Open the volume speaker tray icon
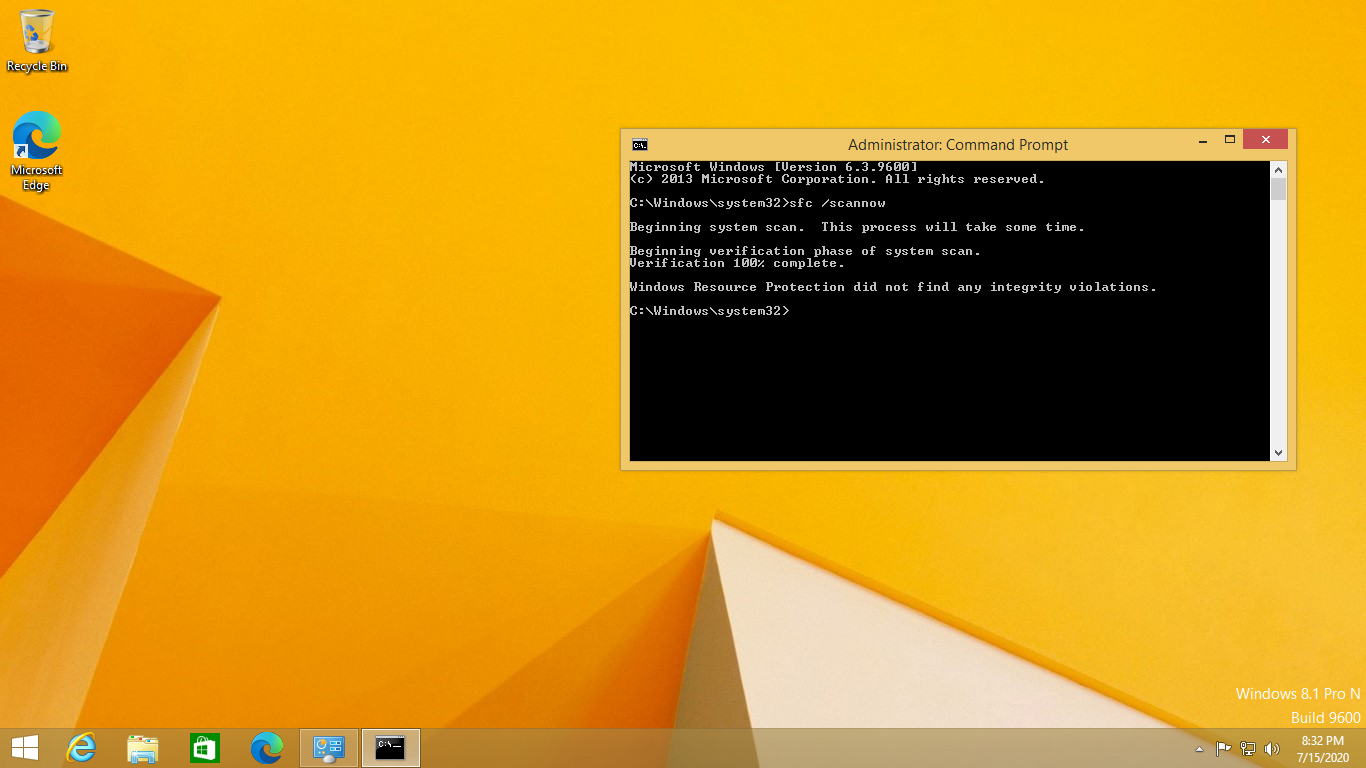This screenshot has height=768, width=1366. tap(1272, 748)
